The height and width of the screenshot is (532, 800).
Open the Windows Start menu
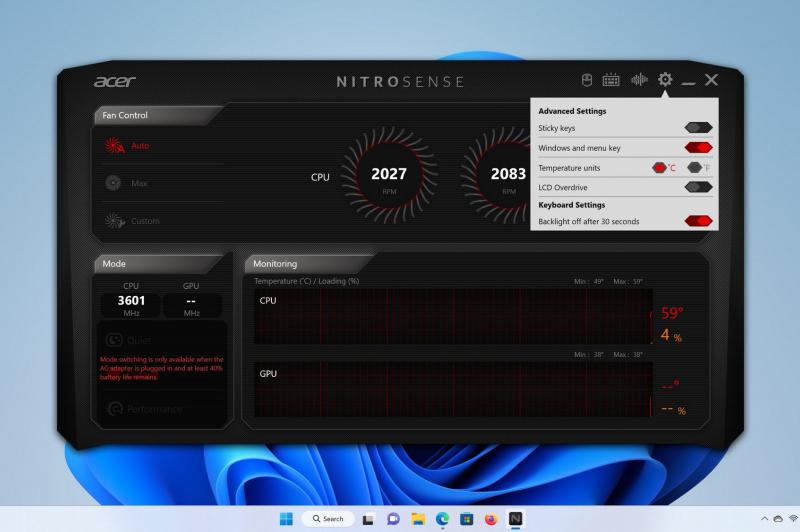pos(286,519)
